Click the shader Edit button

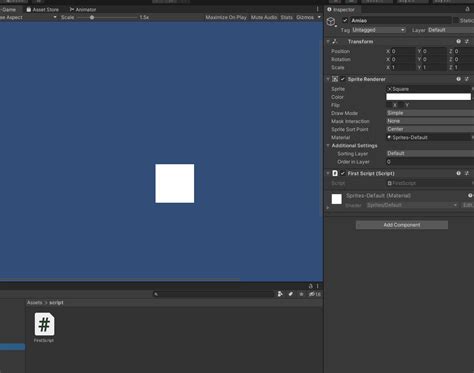pyautogui.click(x=468, y=205)
